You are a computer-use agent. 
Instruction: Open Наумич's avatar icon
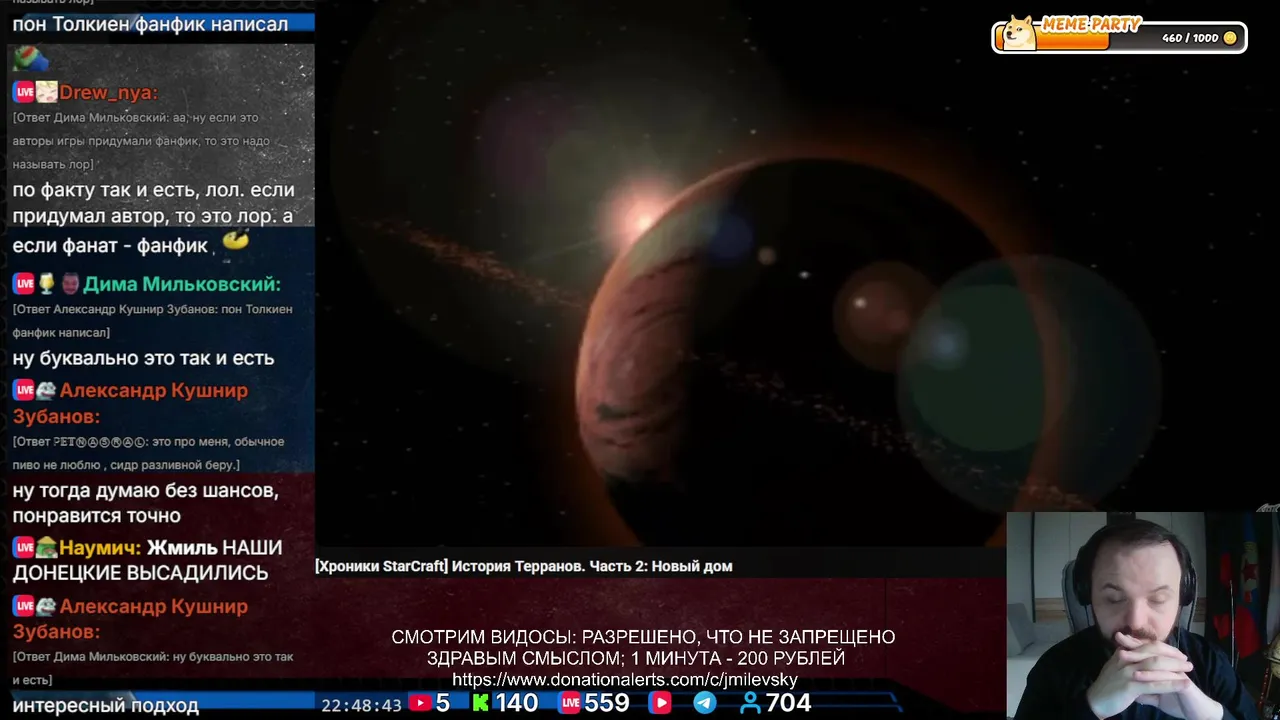(47, 548)
